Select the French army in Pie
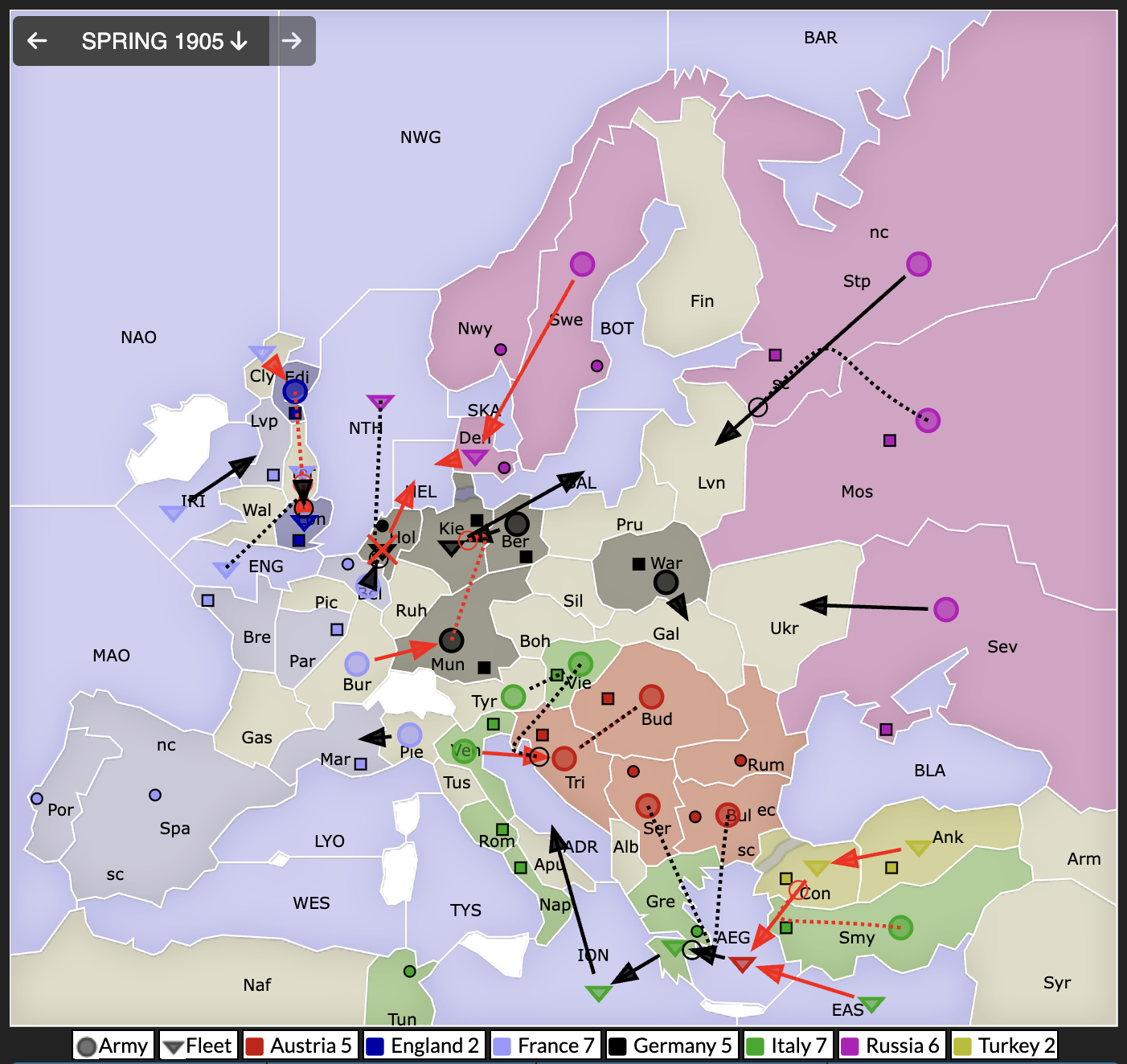The height and width of the screenshot is (1064, 1127). [410, 735]
